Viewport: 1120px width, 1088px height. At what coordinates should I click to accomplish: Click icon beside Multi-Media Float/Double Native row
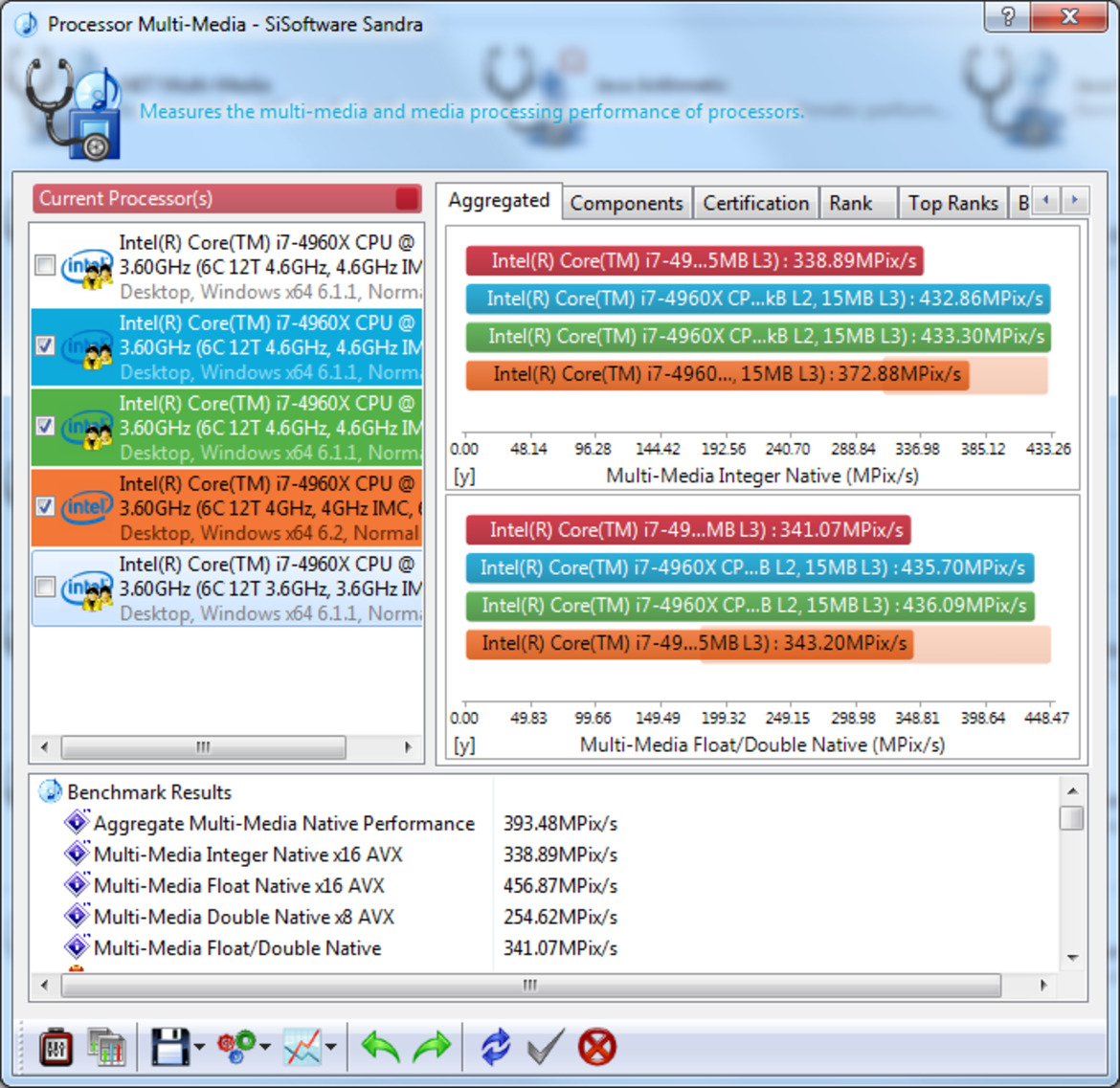pos(77,947)
